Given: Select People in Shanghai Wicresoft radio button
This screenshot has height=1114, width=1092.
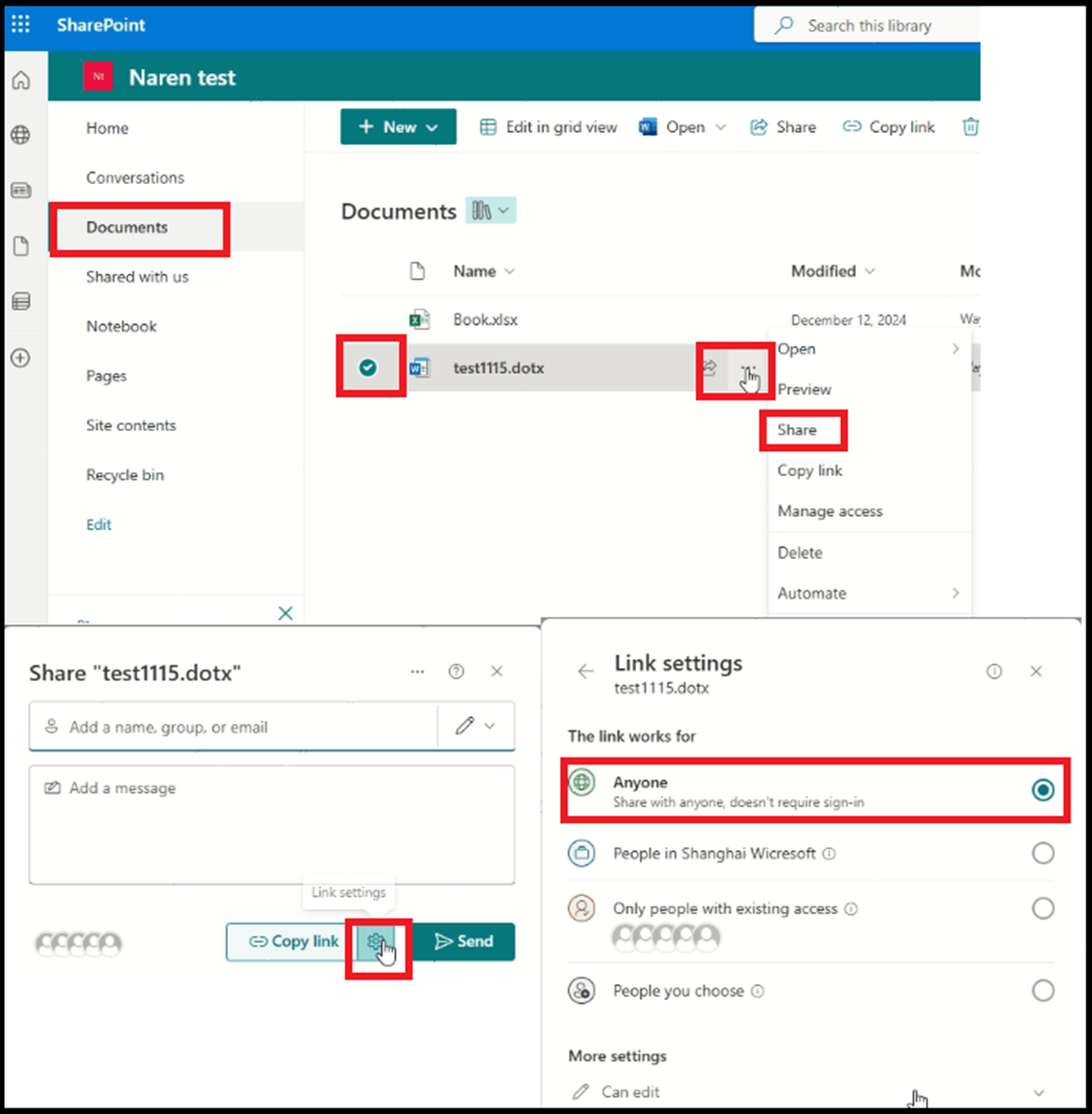Looking at the screenshot, I should (1042, 853).
